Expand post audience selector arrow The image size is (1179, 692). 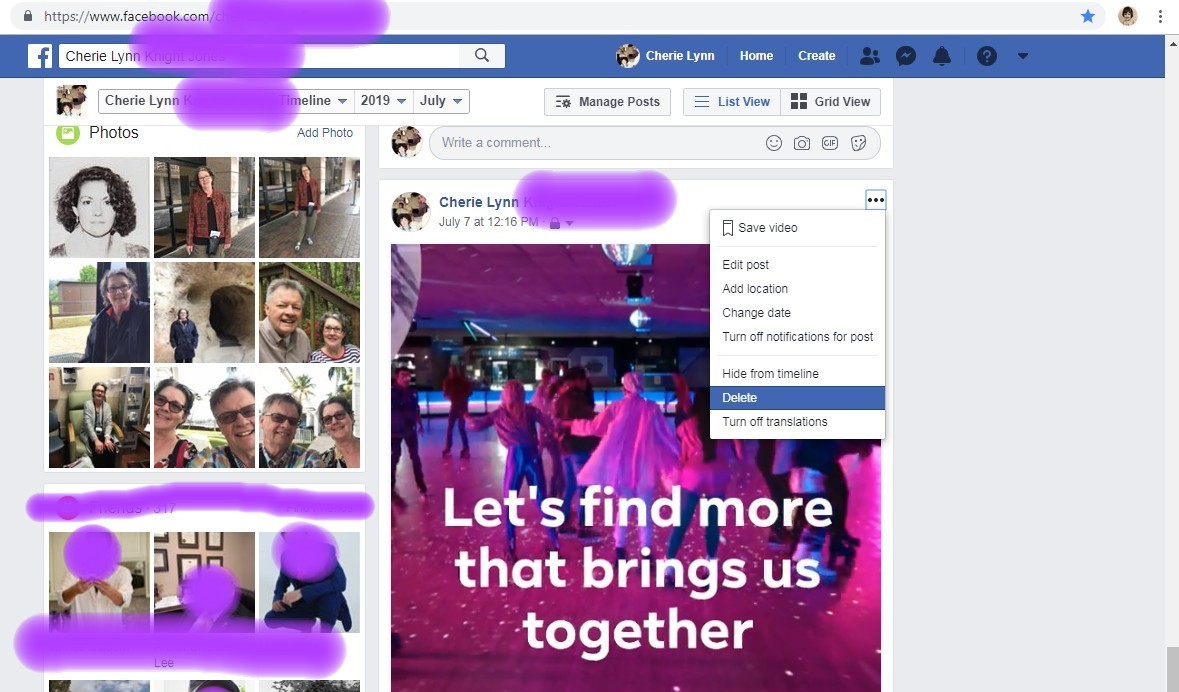pos(569,223)
